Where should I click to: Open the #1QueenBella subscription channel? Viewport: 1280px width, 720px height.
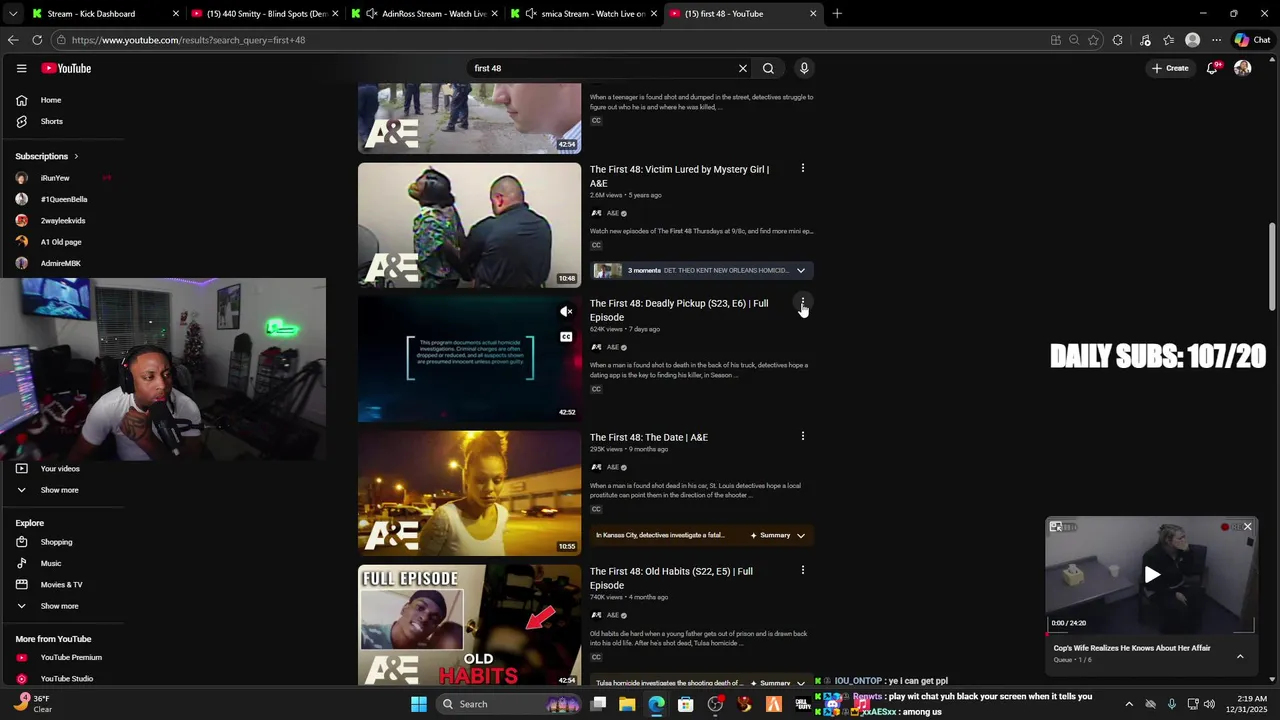pos(62,199)
